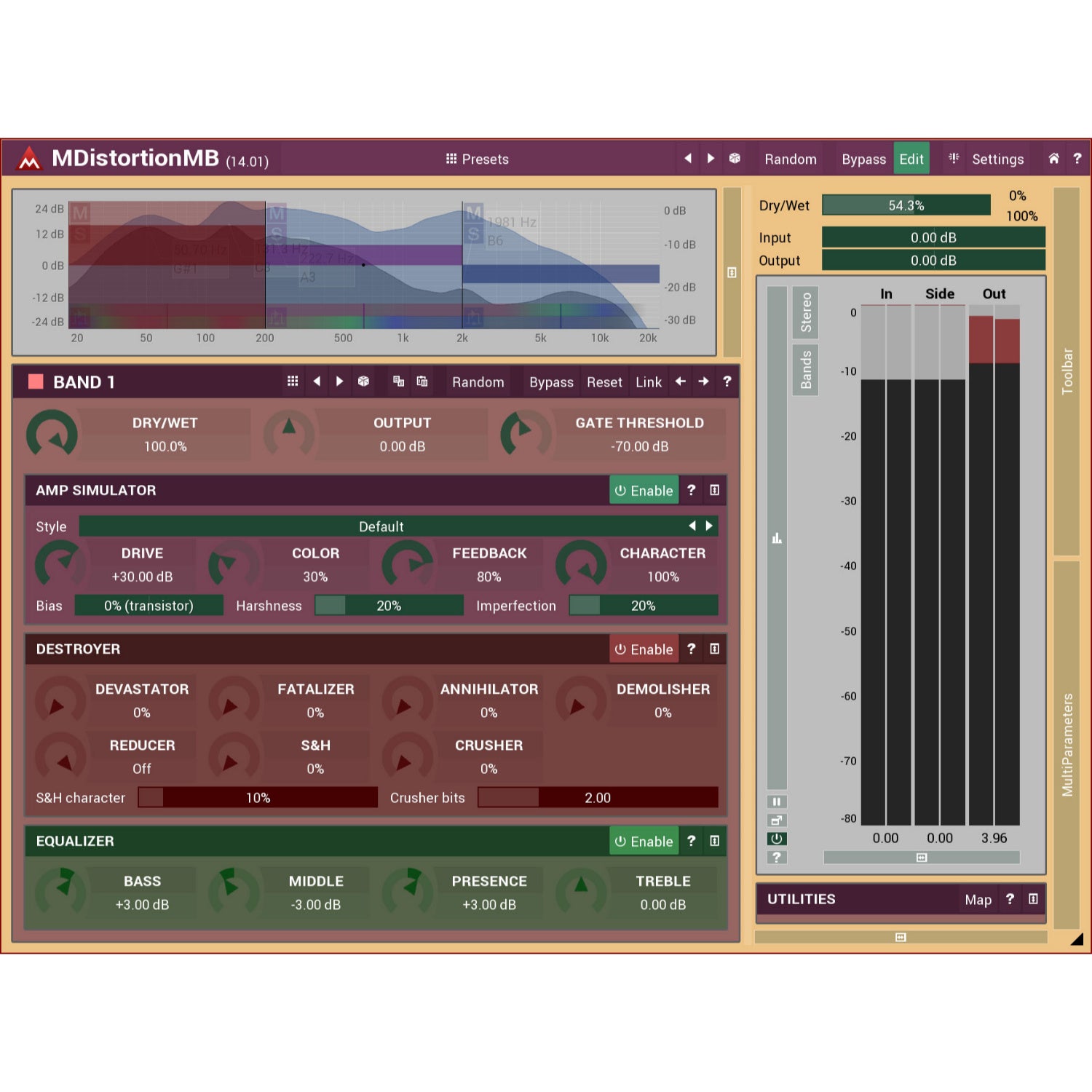Click the global Dry/Wet slider at 54.3%
Viewport: 1092px width, 1092px height.
point(906,205)
